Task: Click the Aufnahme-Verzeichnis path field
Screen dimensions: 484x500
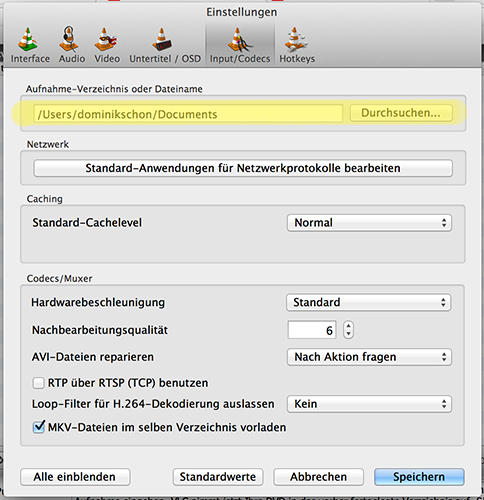Action: [x=188, y=114]
